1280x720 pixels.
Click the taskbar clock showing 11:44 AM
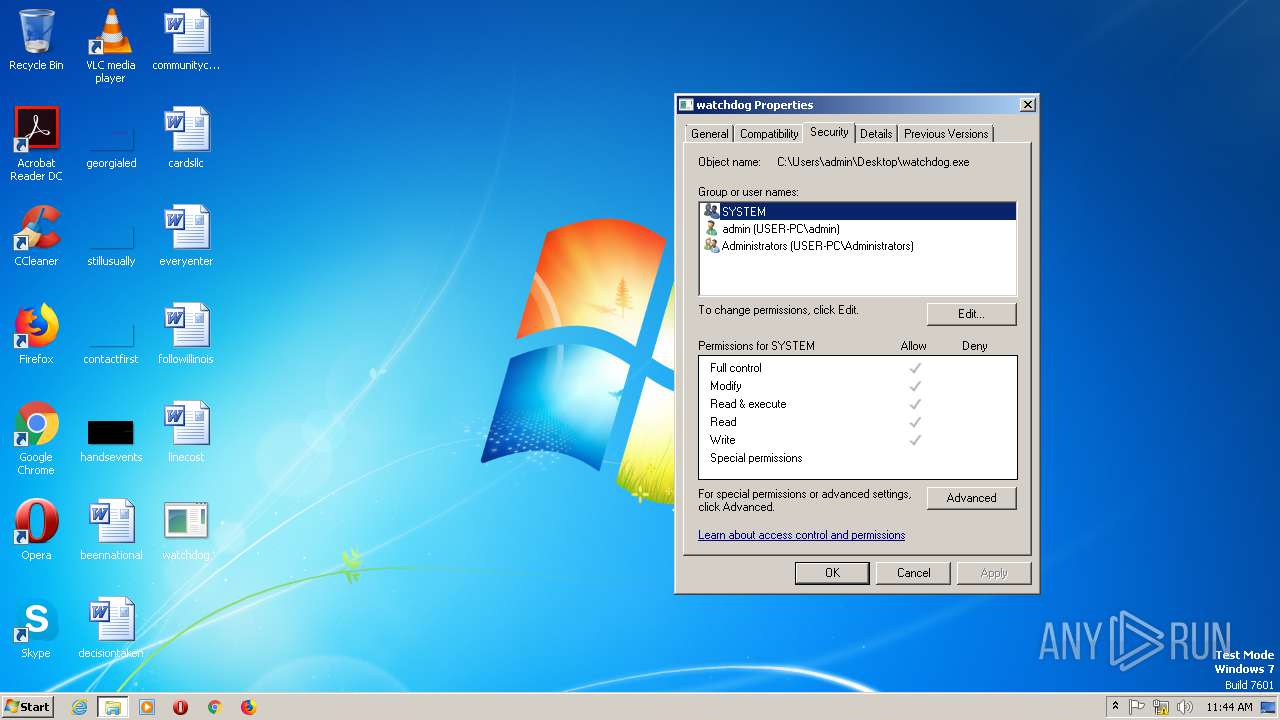point(1229,707)
